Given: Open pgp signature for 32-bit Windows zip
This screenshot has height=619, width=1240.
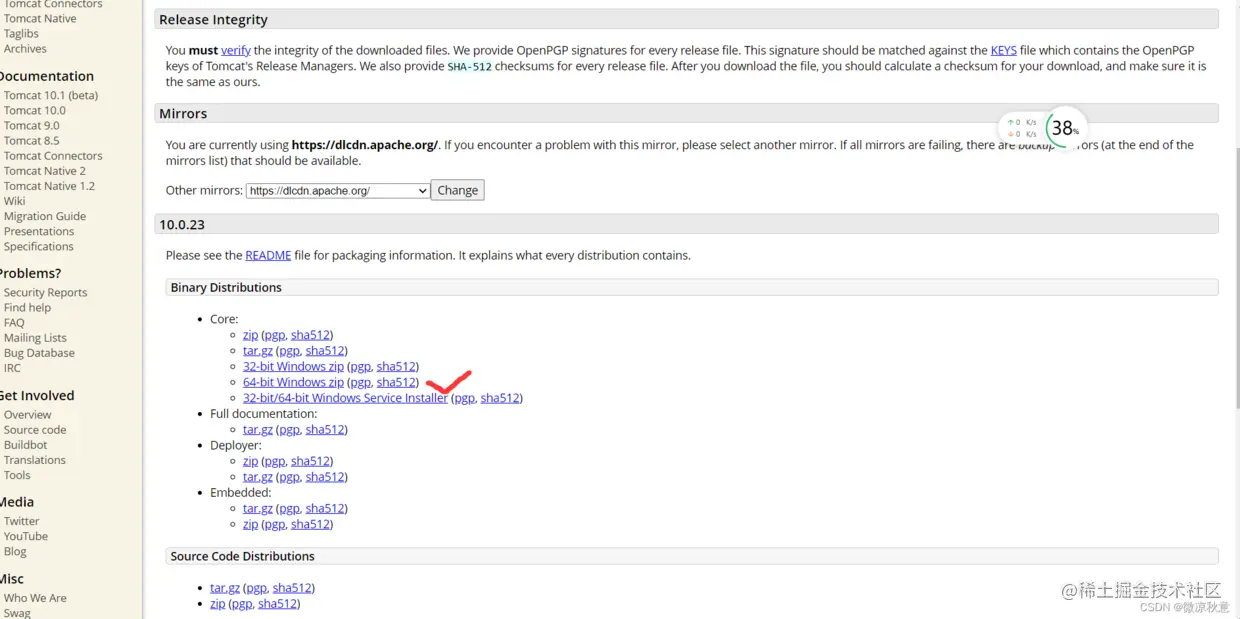Looking at the screenshot, I should (x=361, y=367).
